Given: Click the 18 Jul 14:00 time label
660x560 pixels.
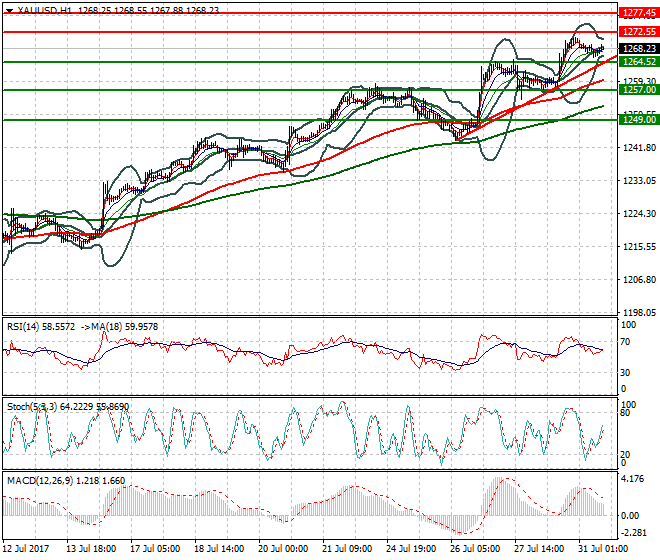Looking at the screenshot, I should [219, 549].
